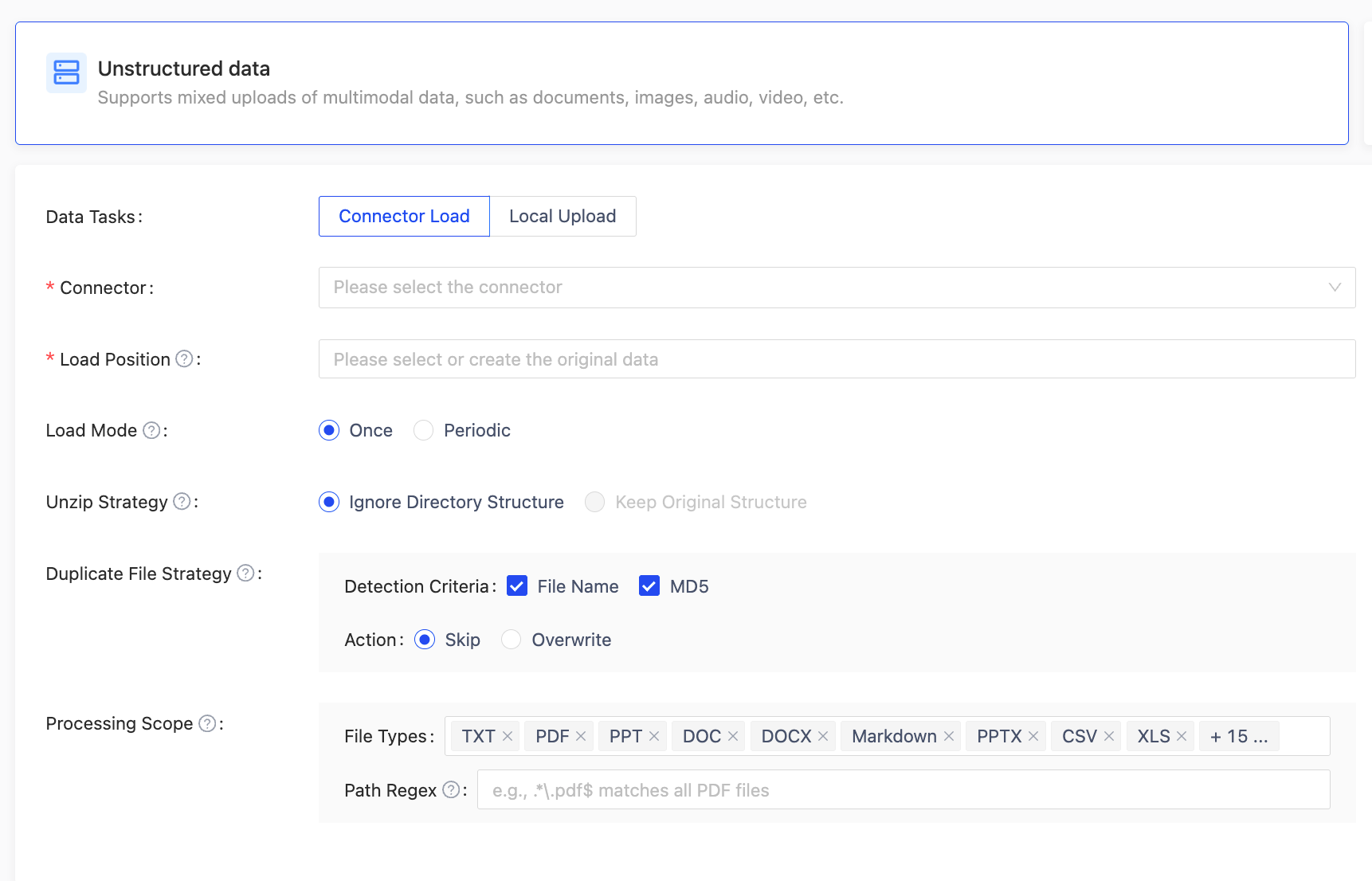Click the Load Mode help icon

[x=151, y=431]
